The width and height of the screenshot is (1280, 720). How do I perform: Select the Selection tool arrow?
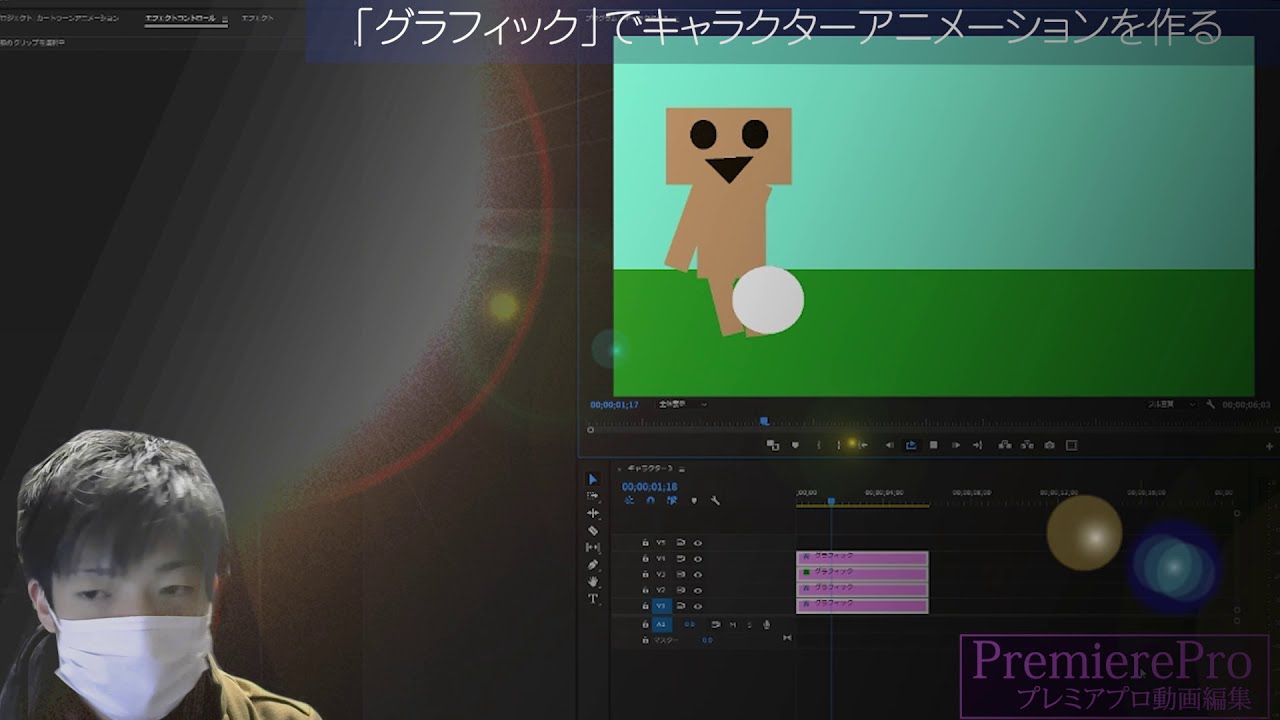[x=593, y=479]
